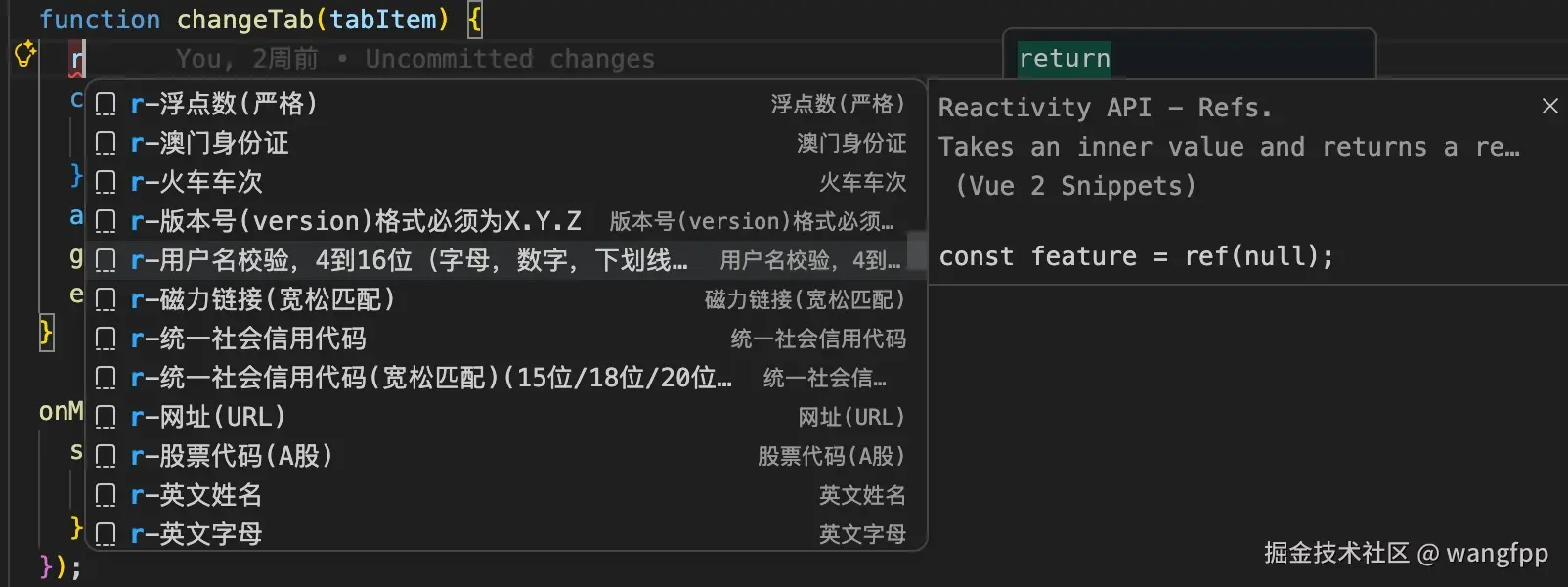
Task: Choose the r-火车车次 snippet
Action: click(x=505, y=182)
